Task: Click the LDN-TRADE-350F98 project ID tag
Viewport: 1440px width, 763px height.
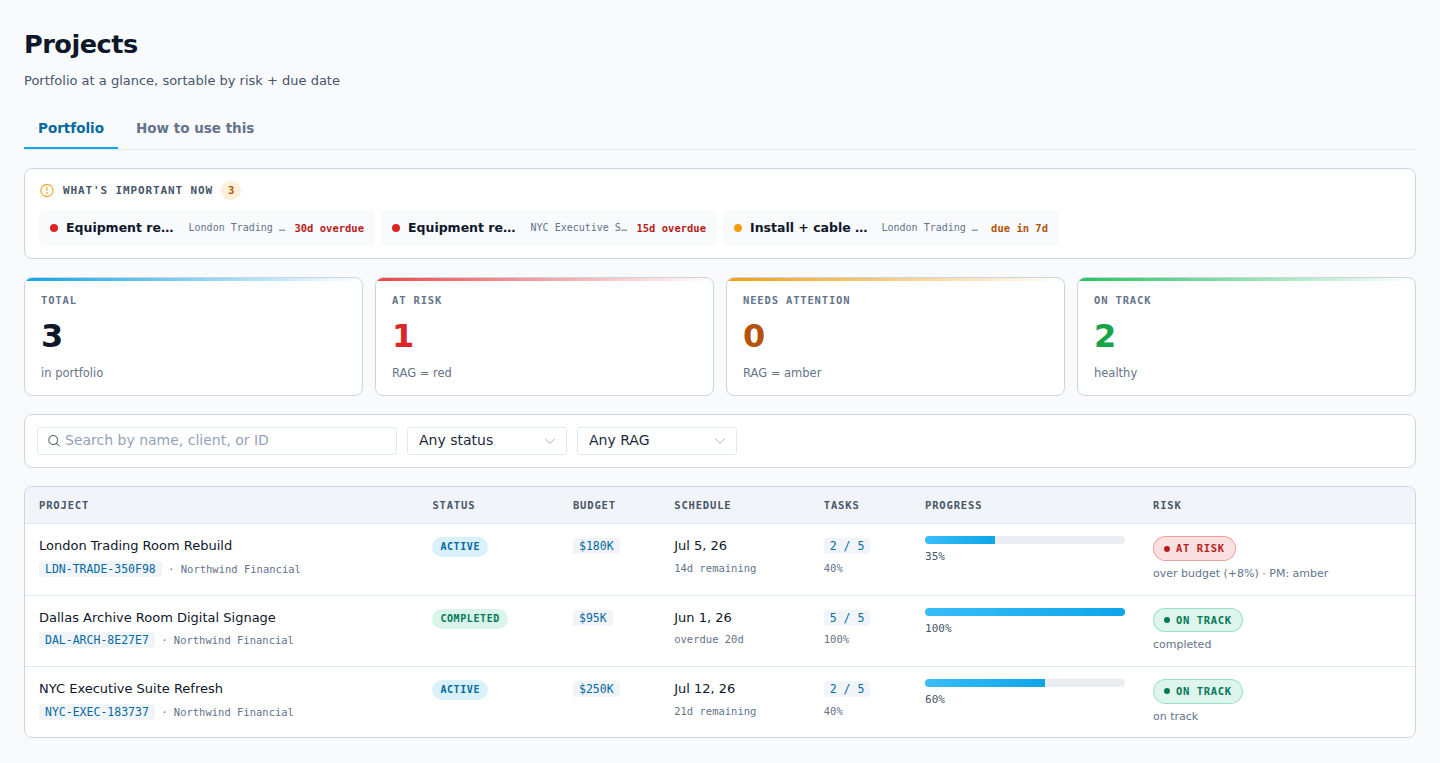Action: (x=100, y=569)
